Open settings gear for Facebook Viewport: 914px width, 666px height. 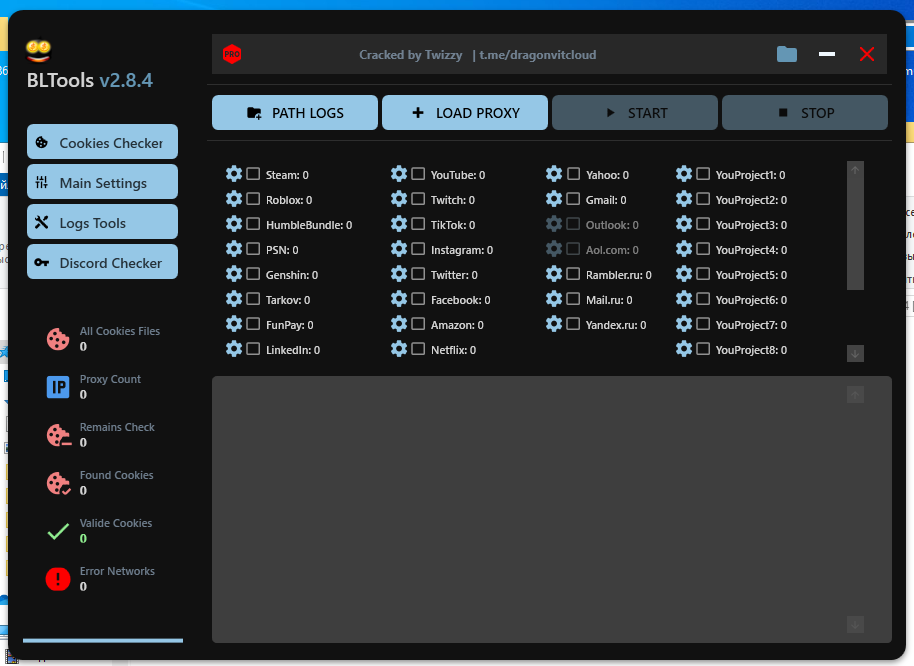coord(399,299)
